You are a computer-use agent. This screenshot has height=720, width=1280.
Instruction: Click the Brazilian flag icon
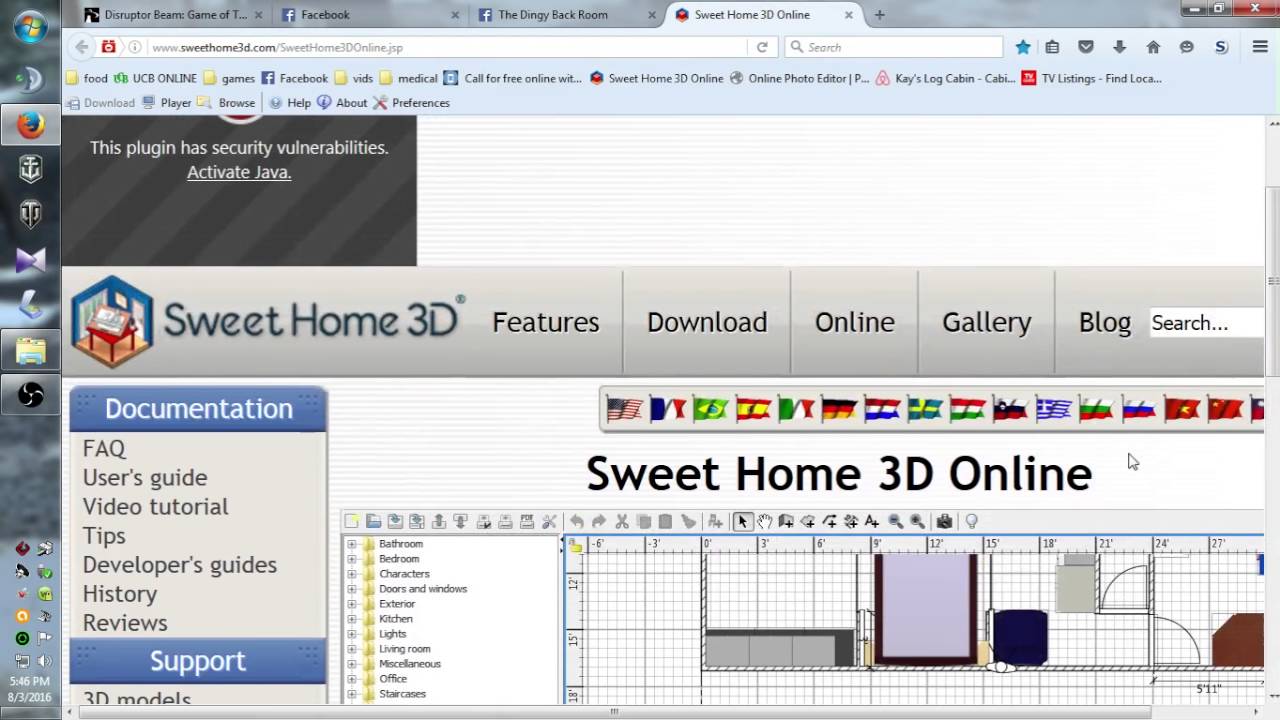[710, 409]
